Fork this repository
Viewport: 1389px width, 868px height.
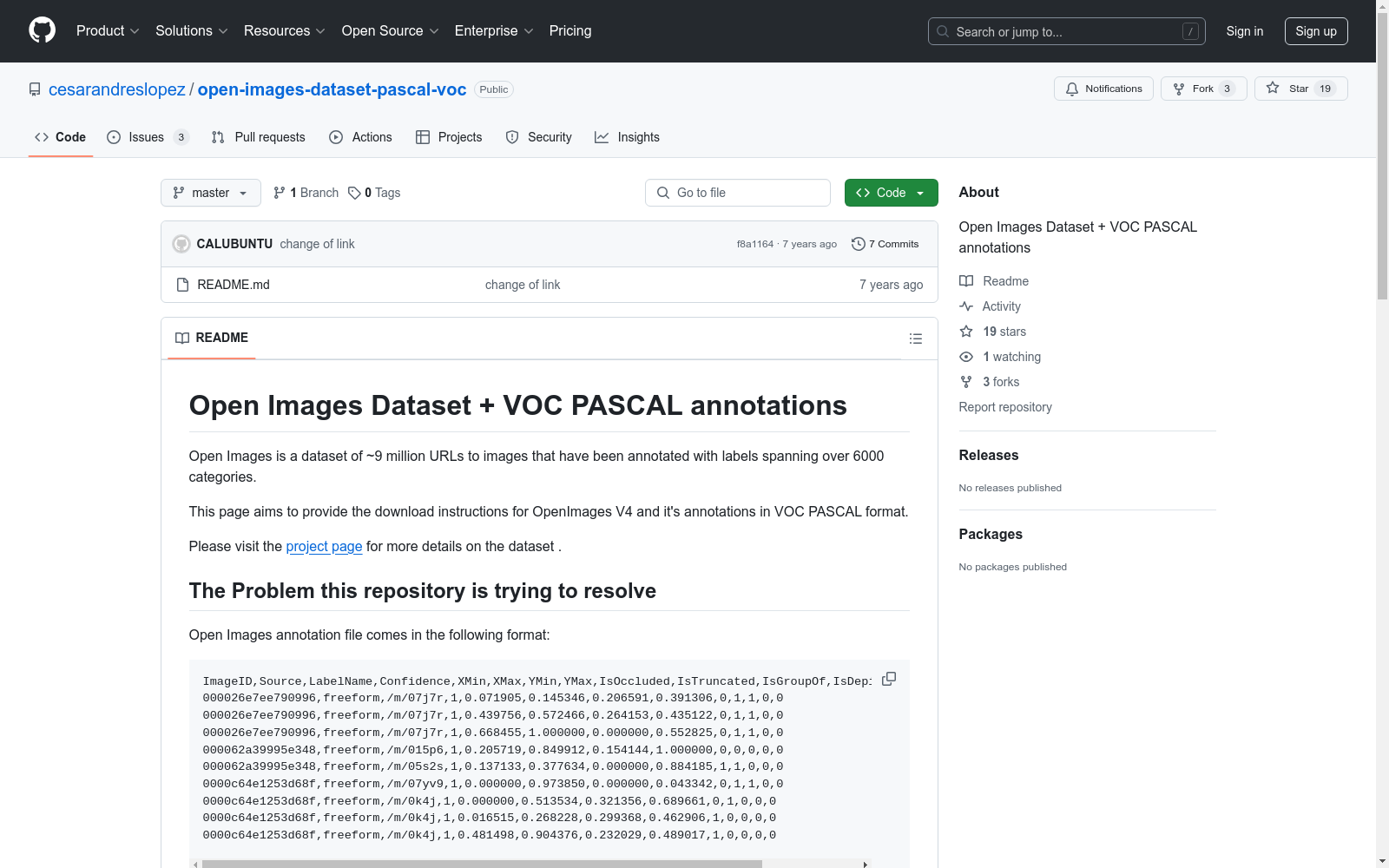(1204, 89)
